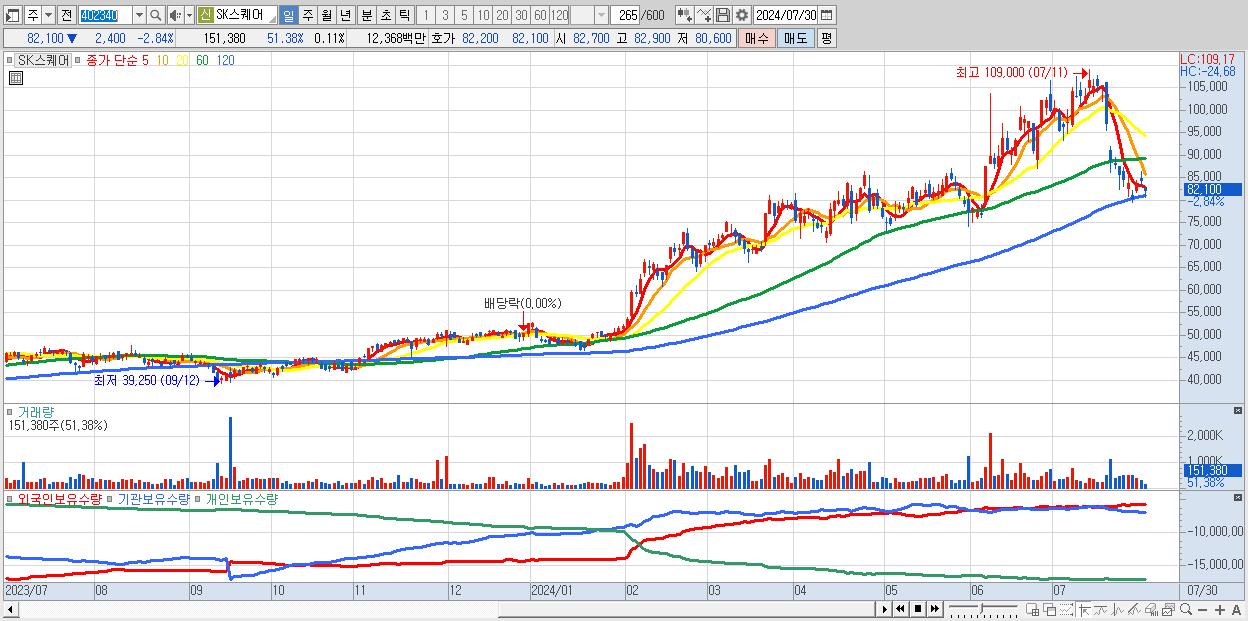Select the 초 second period button
This screenshot has height=621, width=1248.
coord(385,15)
